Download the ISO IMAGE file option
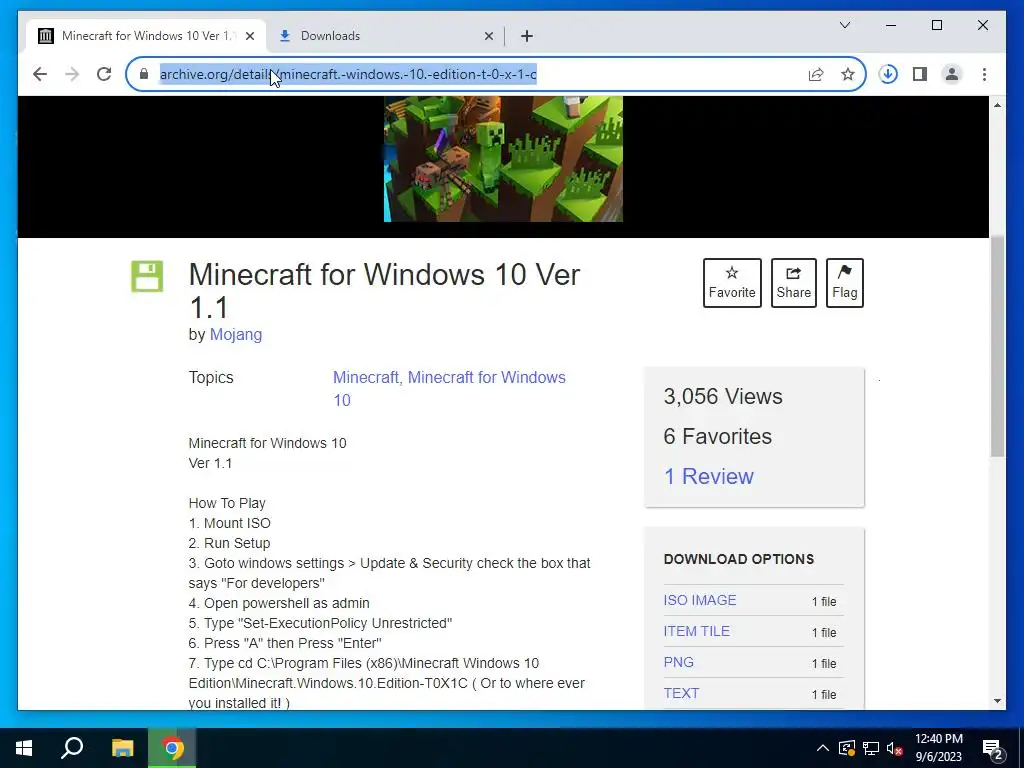This screenshot has width=1024, height=768. (699, 600)
